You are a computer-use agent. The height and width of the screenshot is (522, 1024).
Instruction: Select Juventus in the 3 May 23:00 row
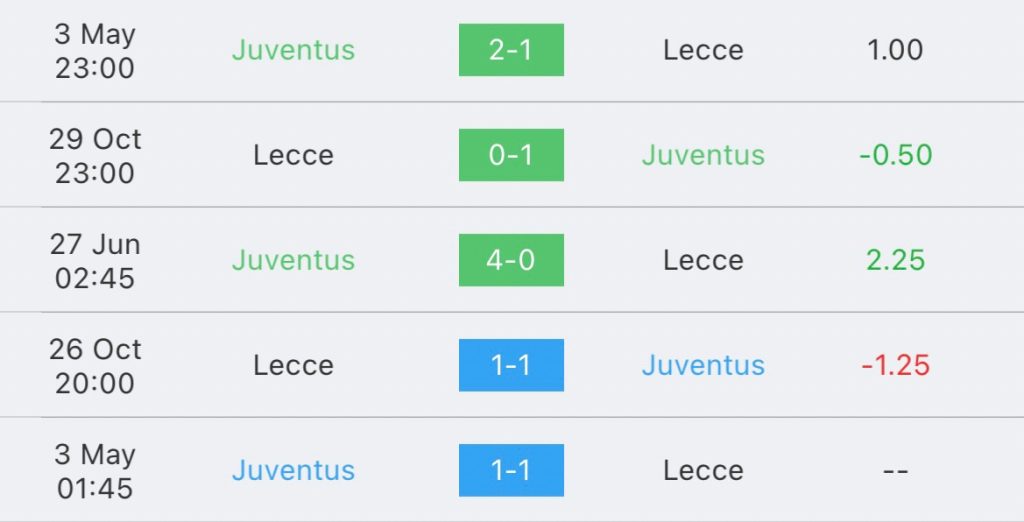pyautogui.click(x=293, y=50)
